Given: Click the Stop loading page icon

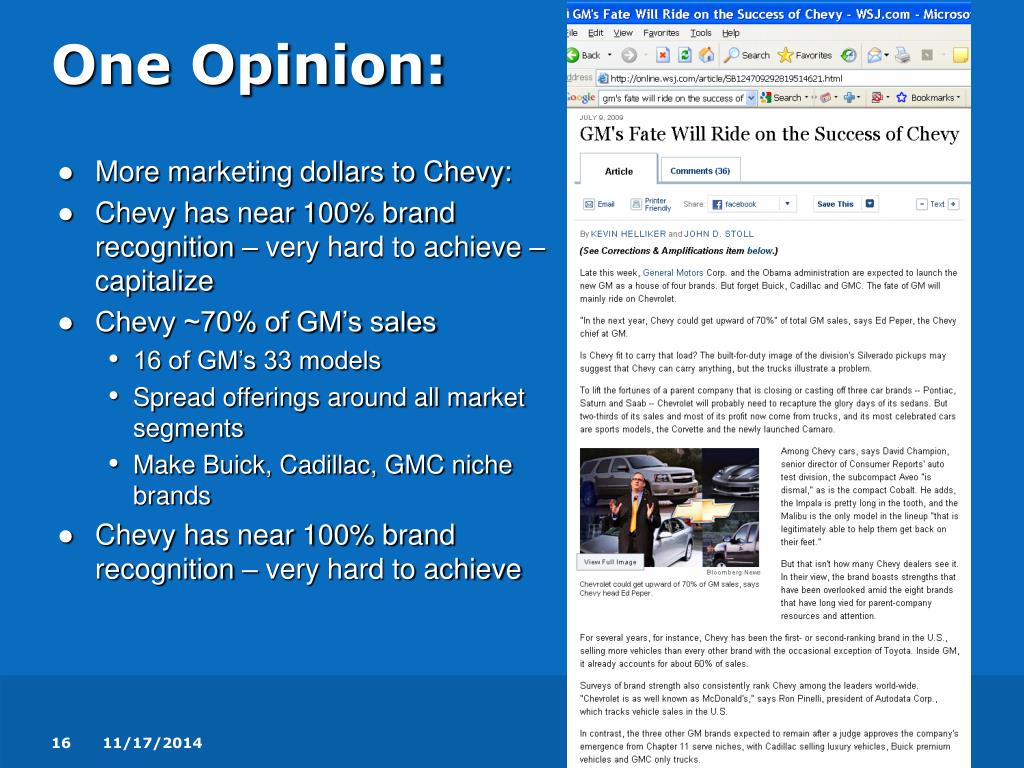Looking at the screenshot, I should (x=663, y=56).
